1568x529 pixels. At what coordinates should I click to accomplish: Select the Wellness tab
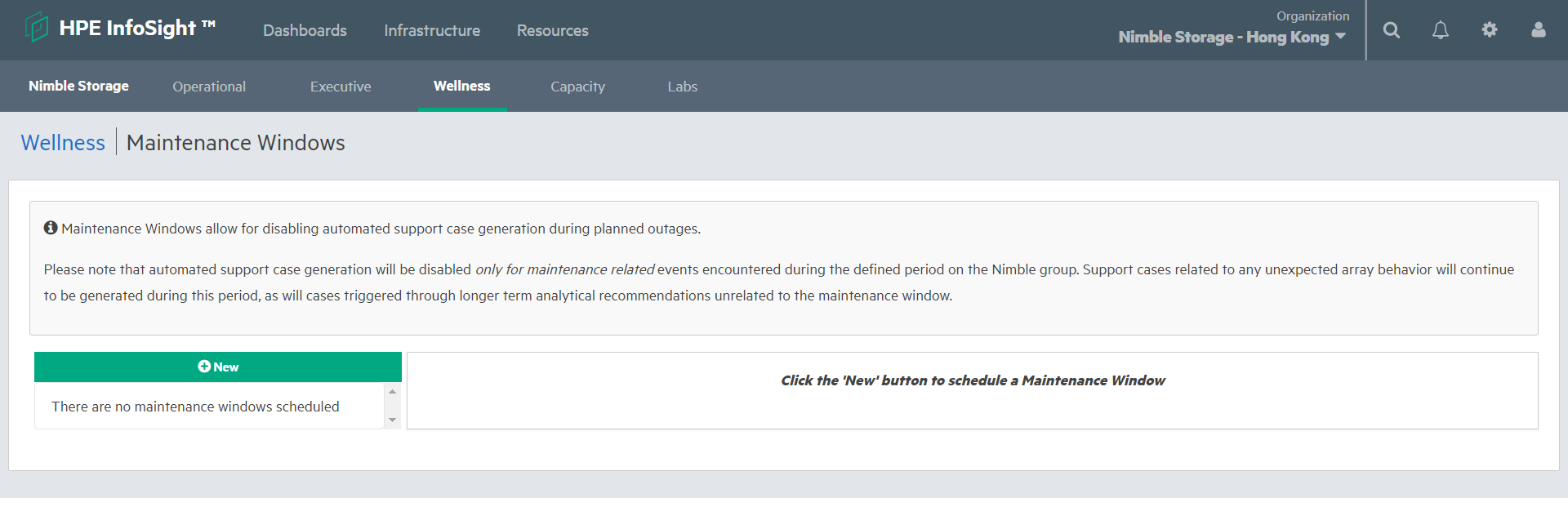pos(462,86)
